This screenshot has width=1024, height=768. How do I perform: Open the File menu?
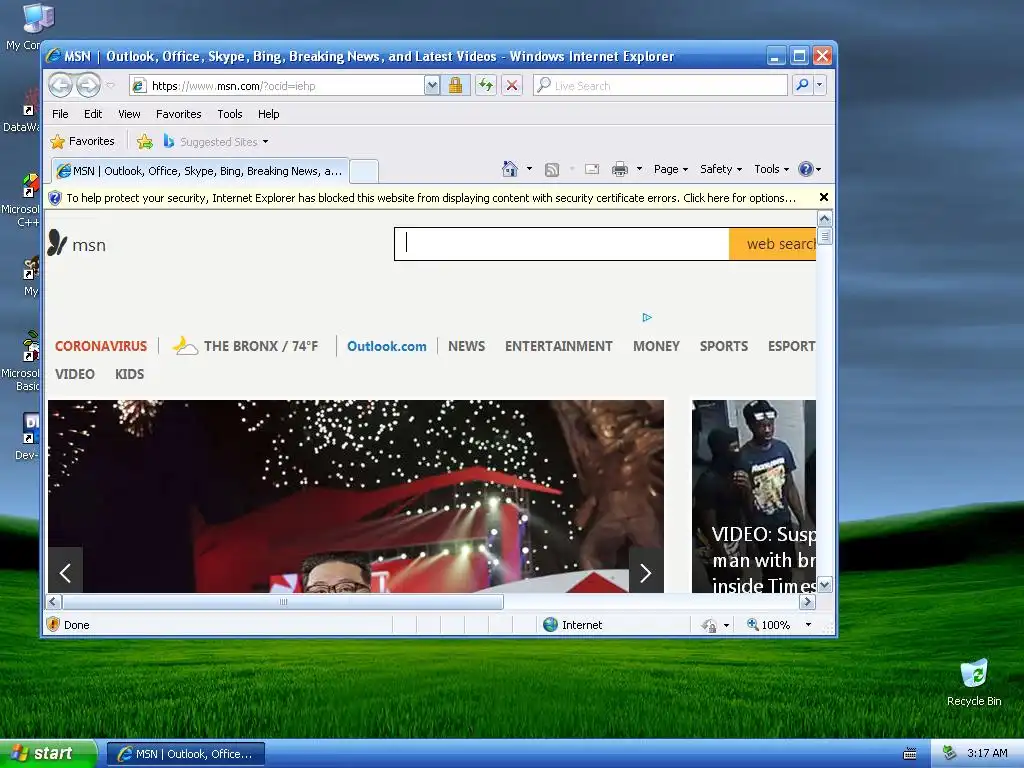60,114
